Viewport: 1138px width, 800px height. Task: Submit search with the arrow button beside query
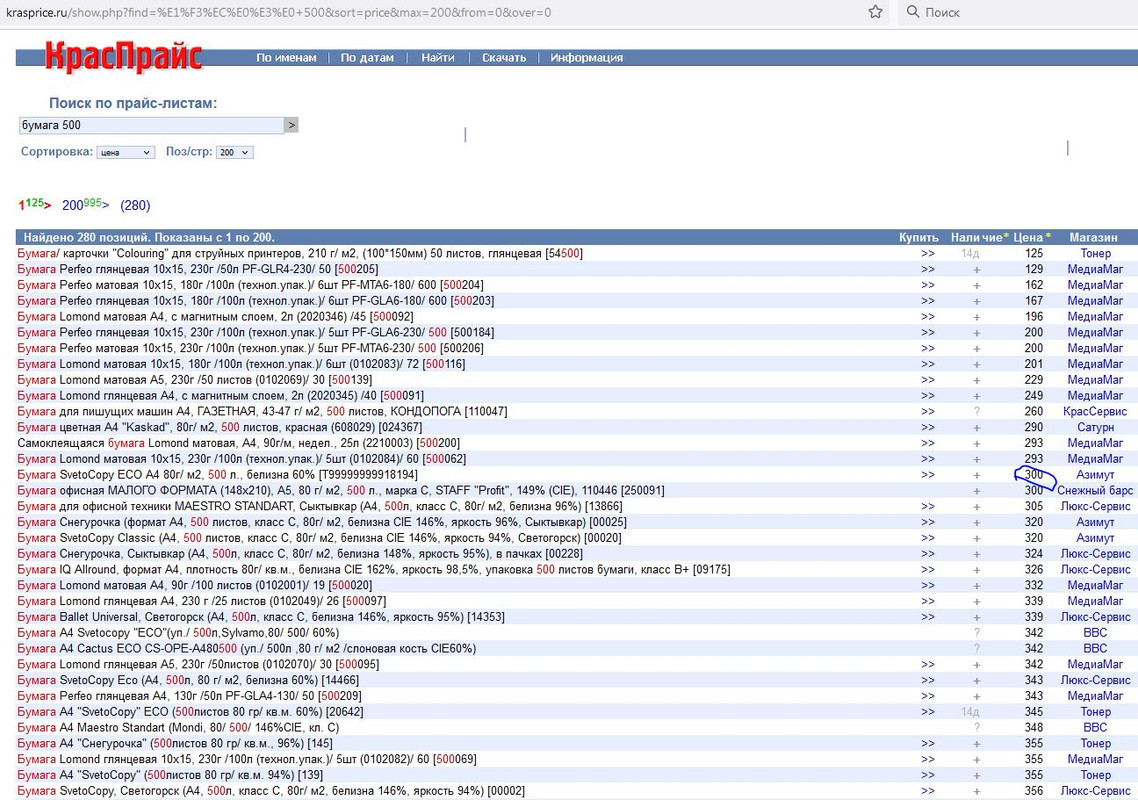coord(291,125)
